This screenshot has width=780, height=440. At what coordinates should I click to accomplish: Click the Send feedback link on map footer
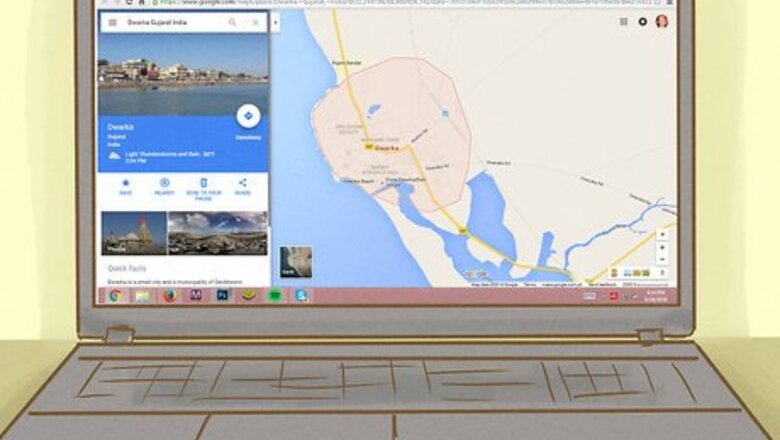tap(602, 284)
